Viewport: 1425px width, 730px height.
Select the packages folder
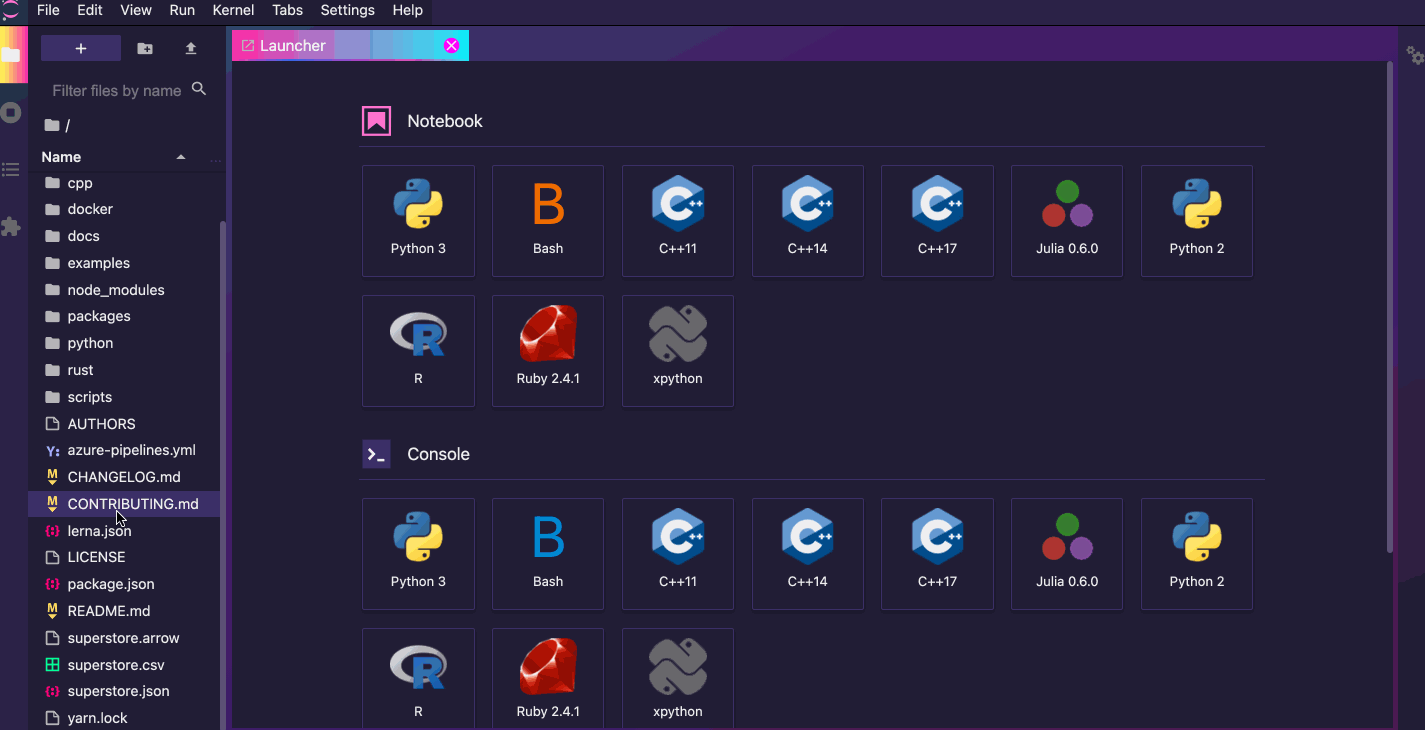(124, 316)
